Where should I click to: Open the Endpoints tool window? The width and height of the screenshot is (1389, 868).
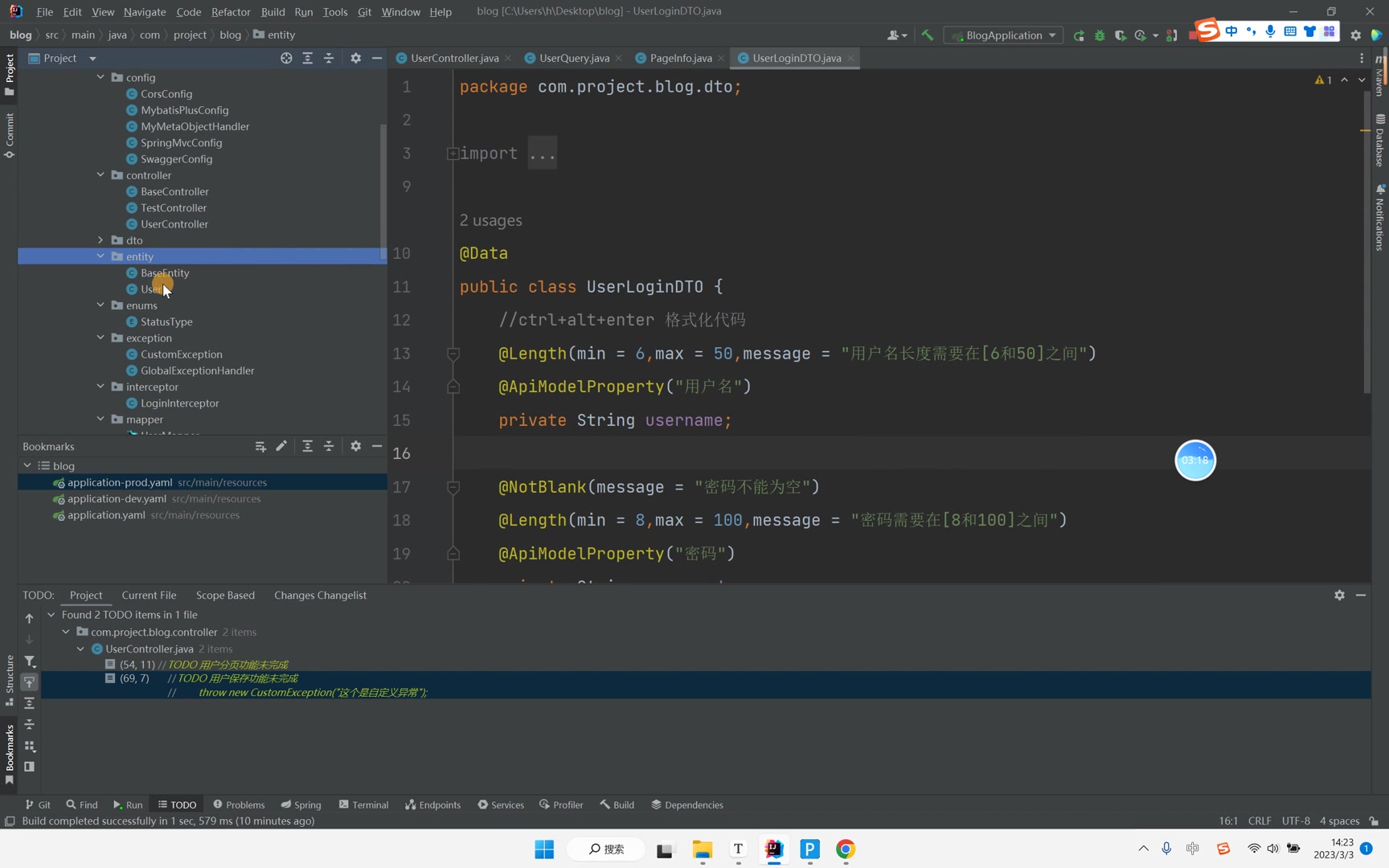click(432, 805)
